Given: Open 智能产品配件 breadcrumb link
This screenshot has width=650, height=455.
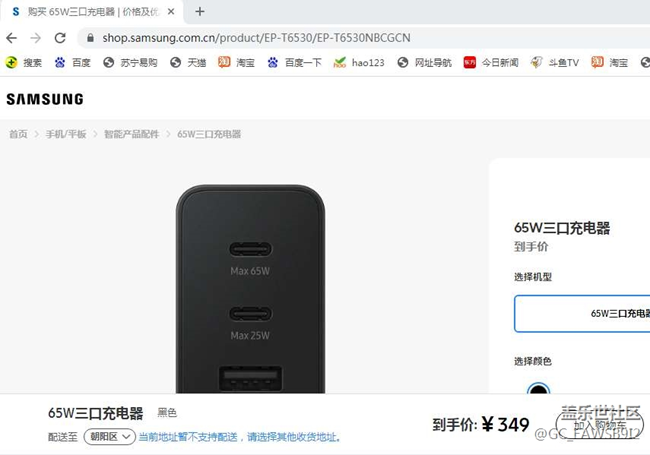Looking at the screenshot, I should (x=131, y=134).
